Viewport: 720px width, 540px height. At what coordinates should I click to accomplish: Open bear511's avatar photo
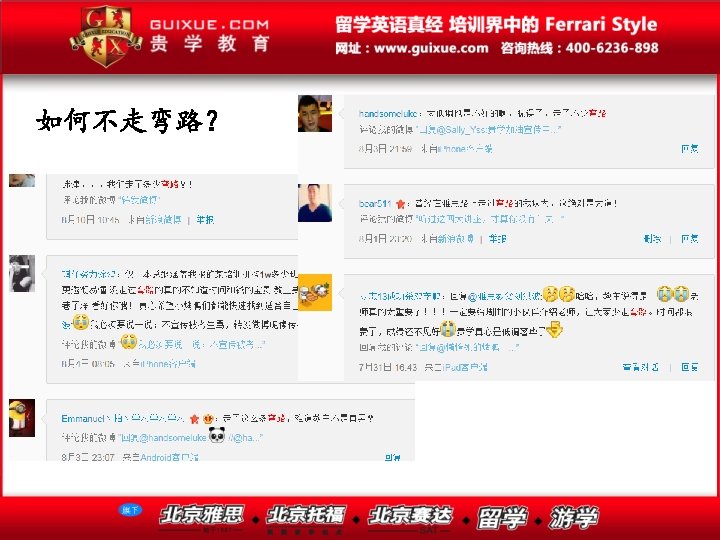coord(315,203)
